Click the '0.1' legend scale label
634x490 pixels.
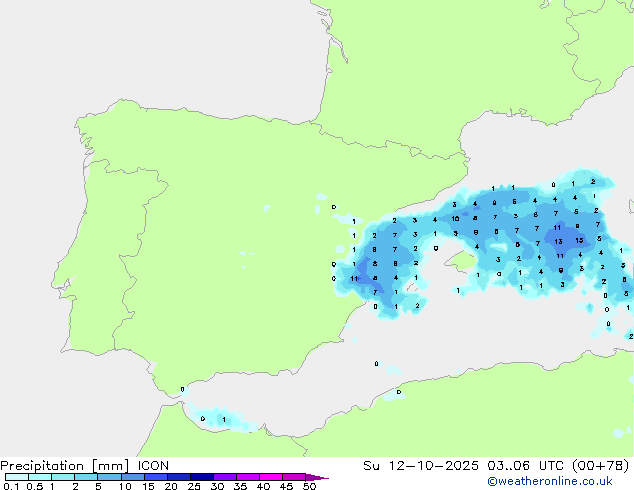(x=11, y=486)
